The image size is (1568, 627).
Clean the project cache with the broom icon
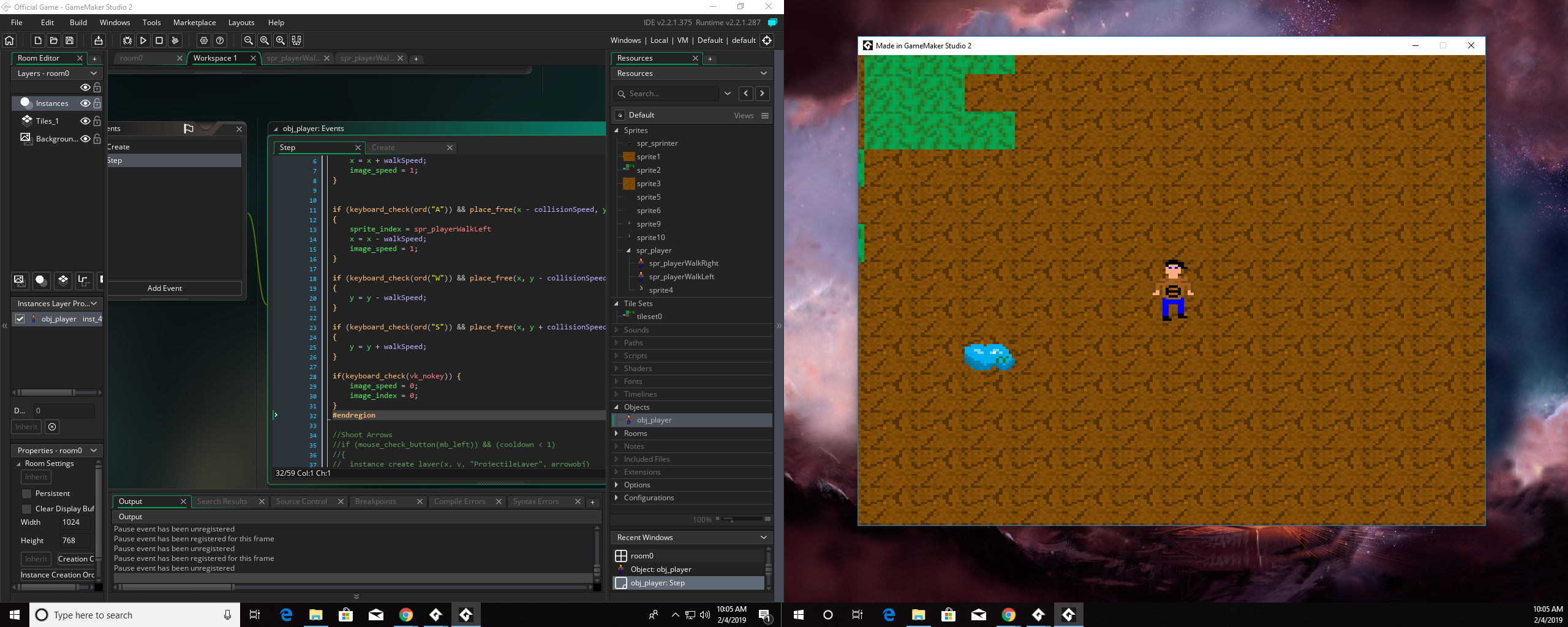click(x=176, y=40)
